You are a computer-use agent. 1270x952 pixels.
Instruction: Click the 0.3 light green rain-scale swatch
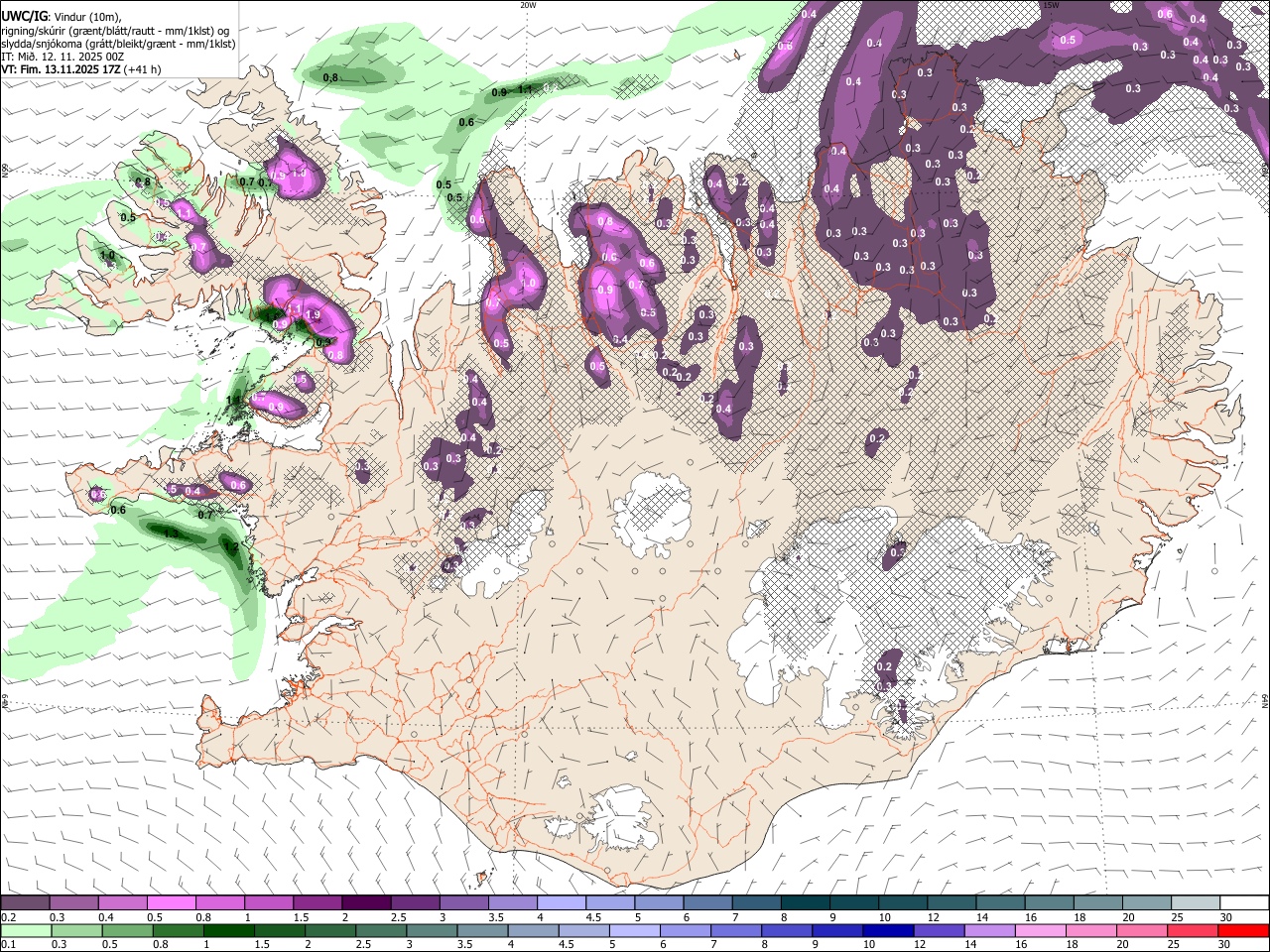[78, 930]
